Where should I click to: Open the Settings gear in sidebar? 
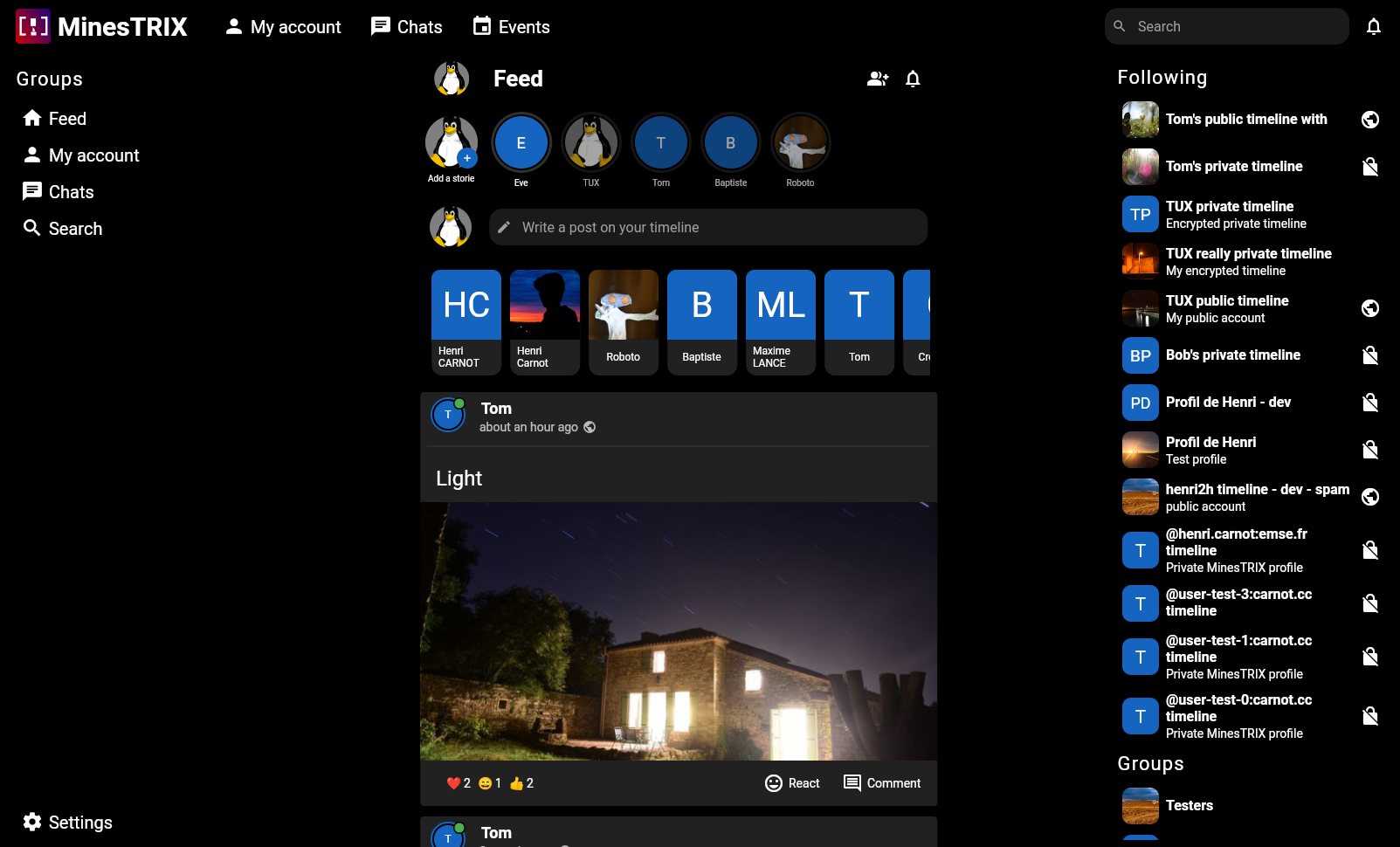tap(32, 822)
